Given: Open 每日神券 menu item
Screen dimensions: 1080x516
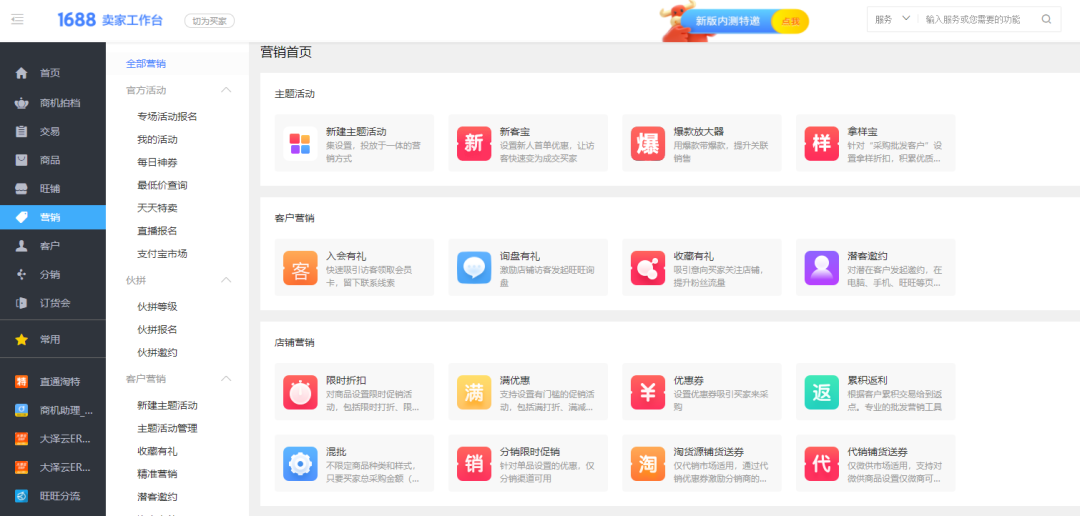Looking at the screenshot, I should tap(157, 162).
